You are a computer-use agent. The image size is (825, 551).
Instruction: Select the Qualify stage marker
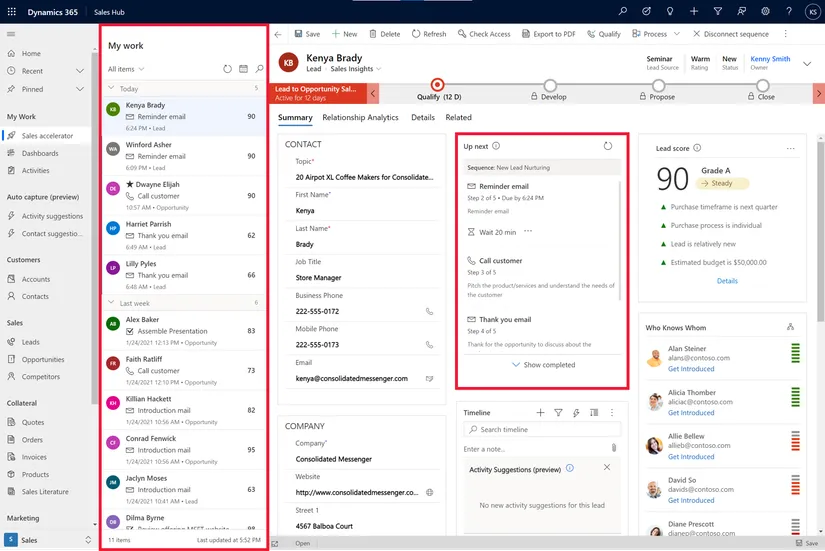coord(437,85)
